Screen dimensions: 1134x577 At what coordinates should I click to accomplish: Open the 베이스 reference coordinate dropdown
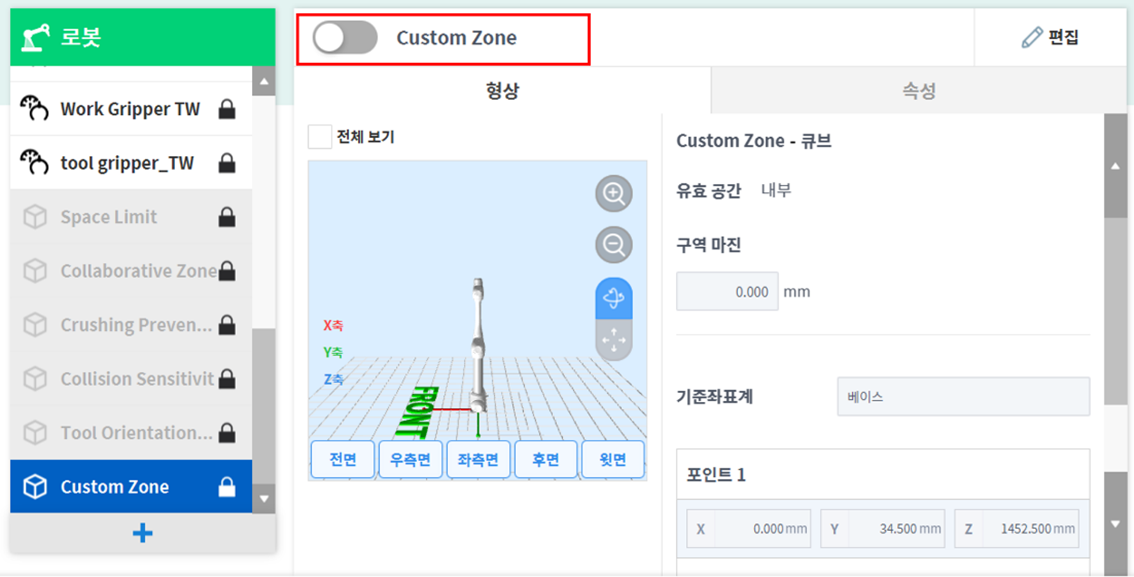(x=963, y=396)
